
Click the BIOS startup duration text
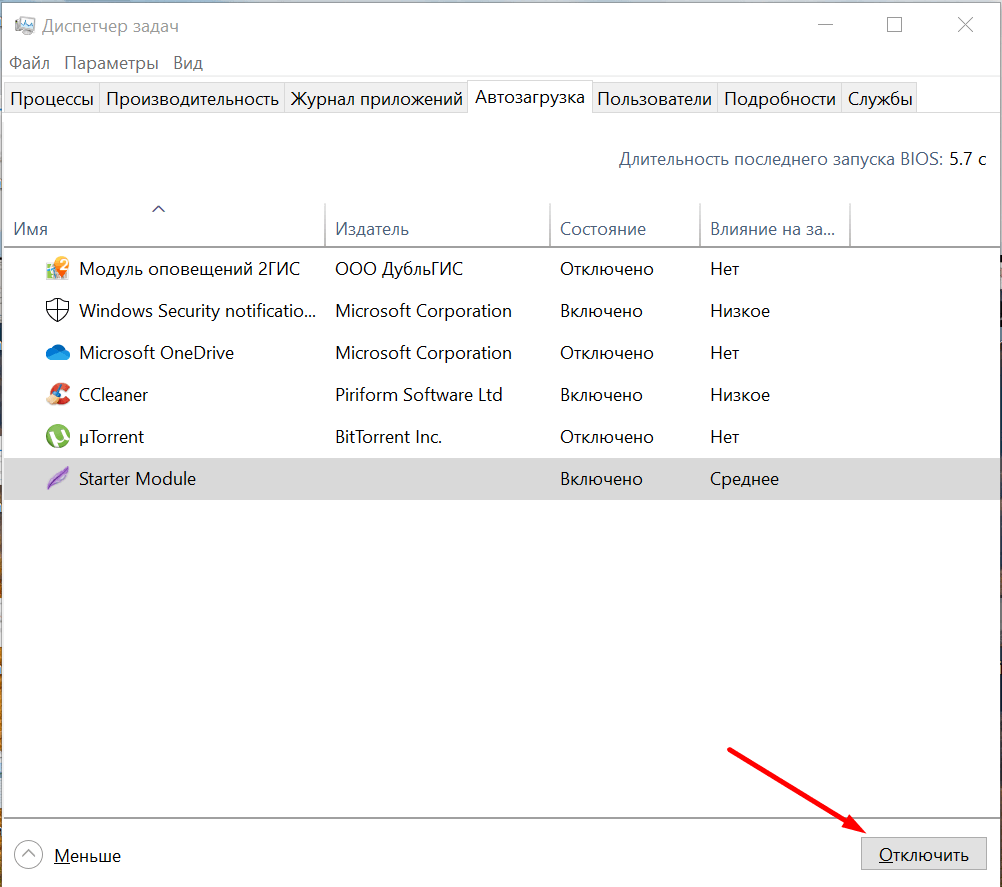(802, 159)
